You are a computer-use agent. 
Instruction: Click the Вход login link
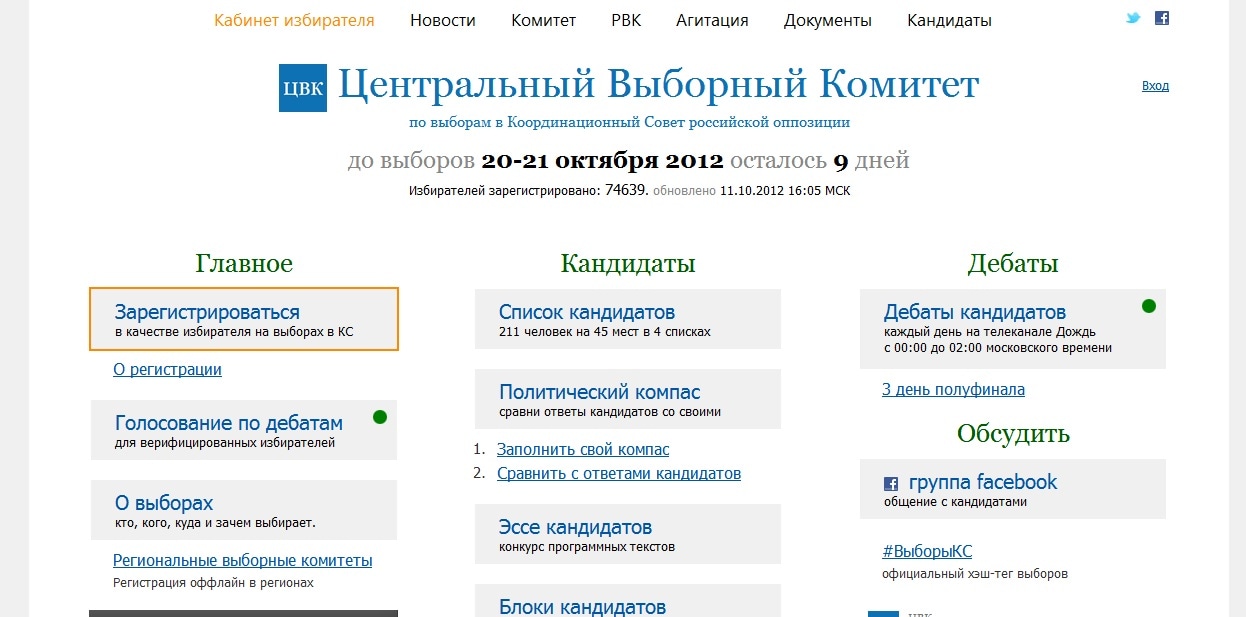coord(1155,86)
